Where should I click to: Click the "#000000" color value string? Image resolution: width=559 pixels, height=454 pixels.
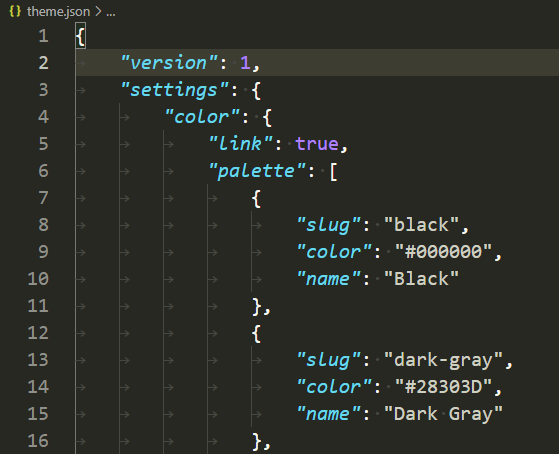[443, 252]
